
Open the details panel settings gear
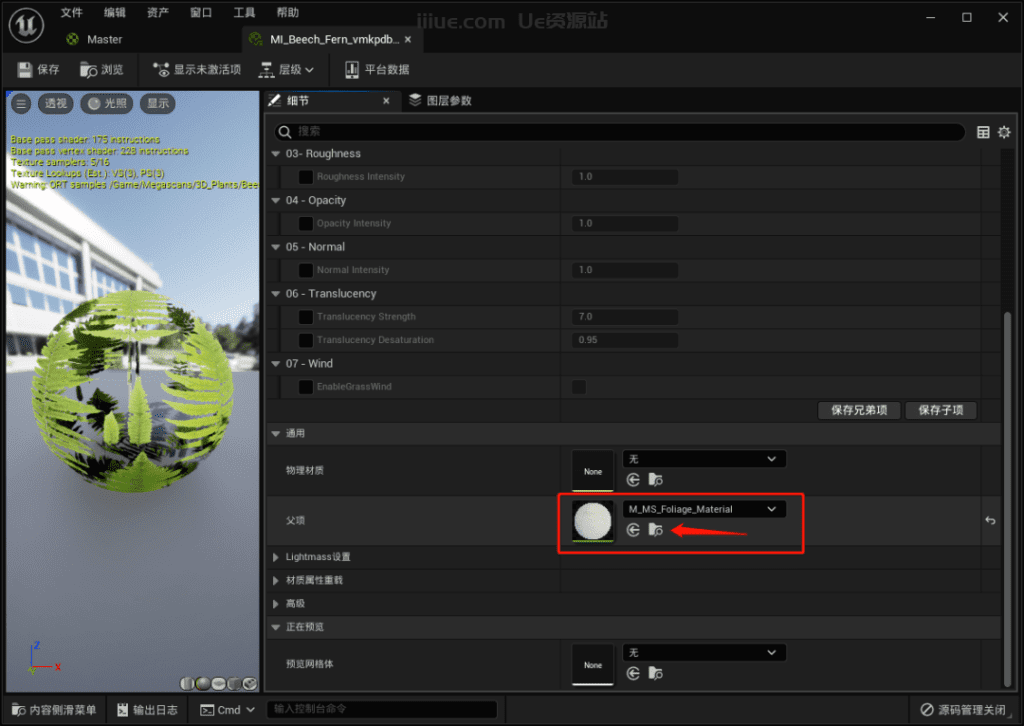tap(1004, 131)
